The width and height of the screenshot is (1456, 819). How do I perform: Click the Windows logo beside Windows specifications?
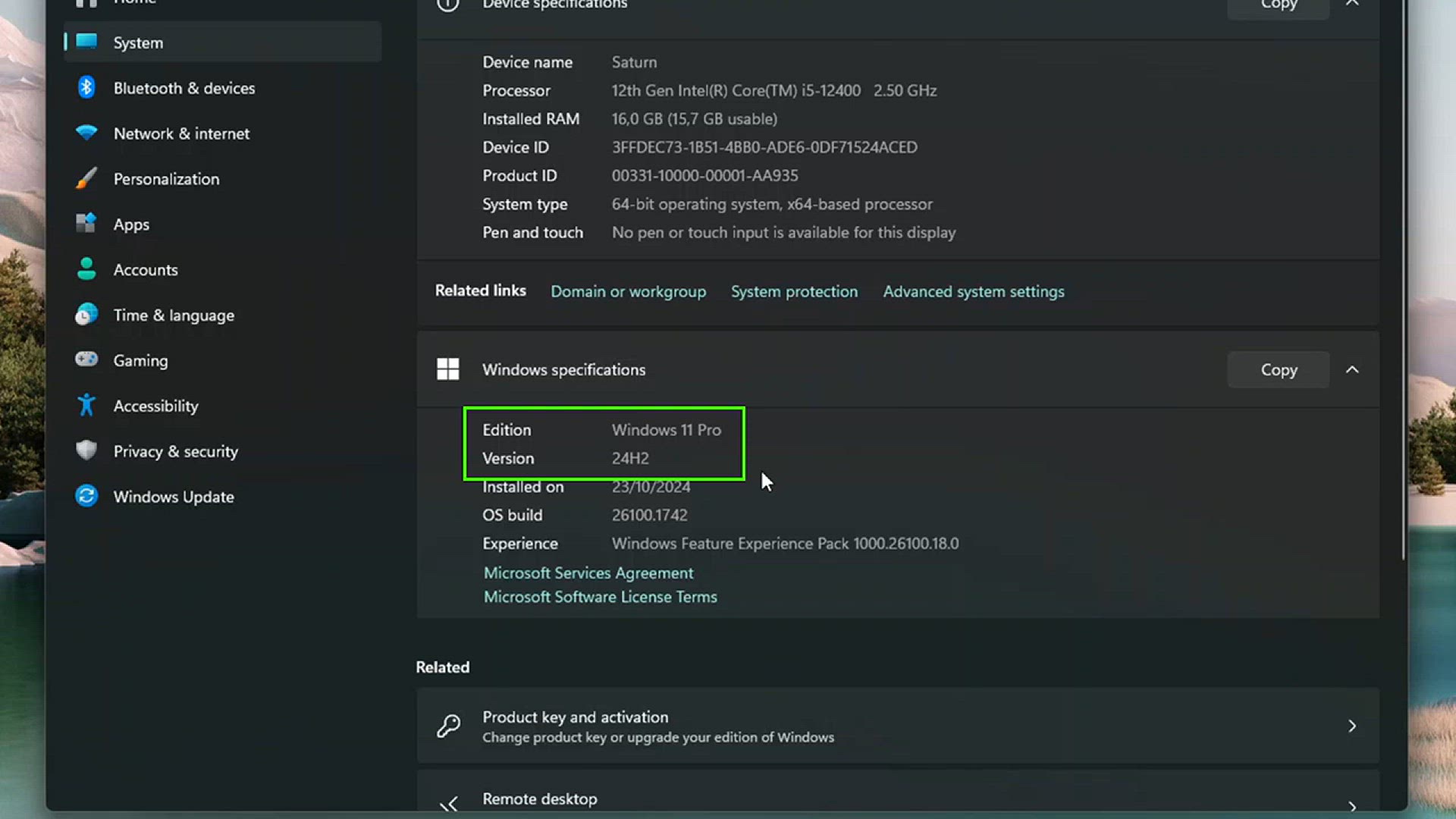pos(448,369)
